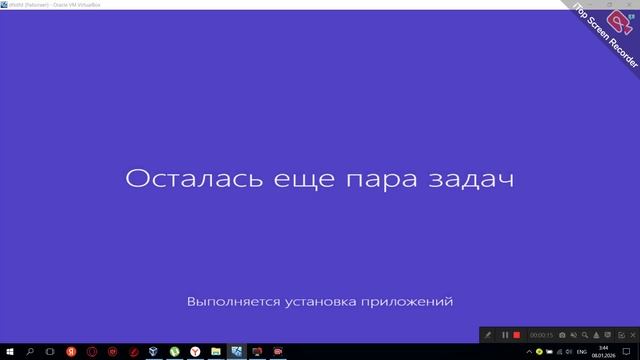Toggle the recorder's sound mute icon
Image resolution: width=640 pixels, height=360 pixels.
573,335
